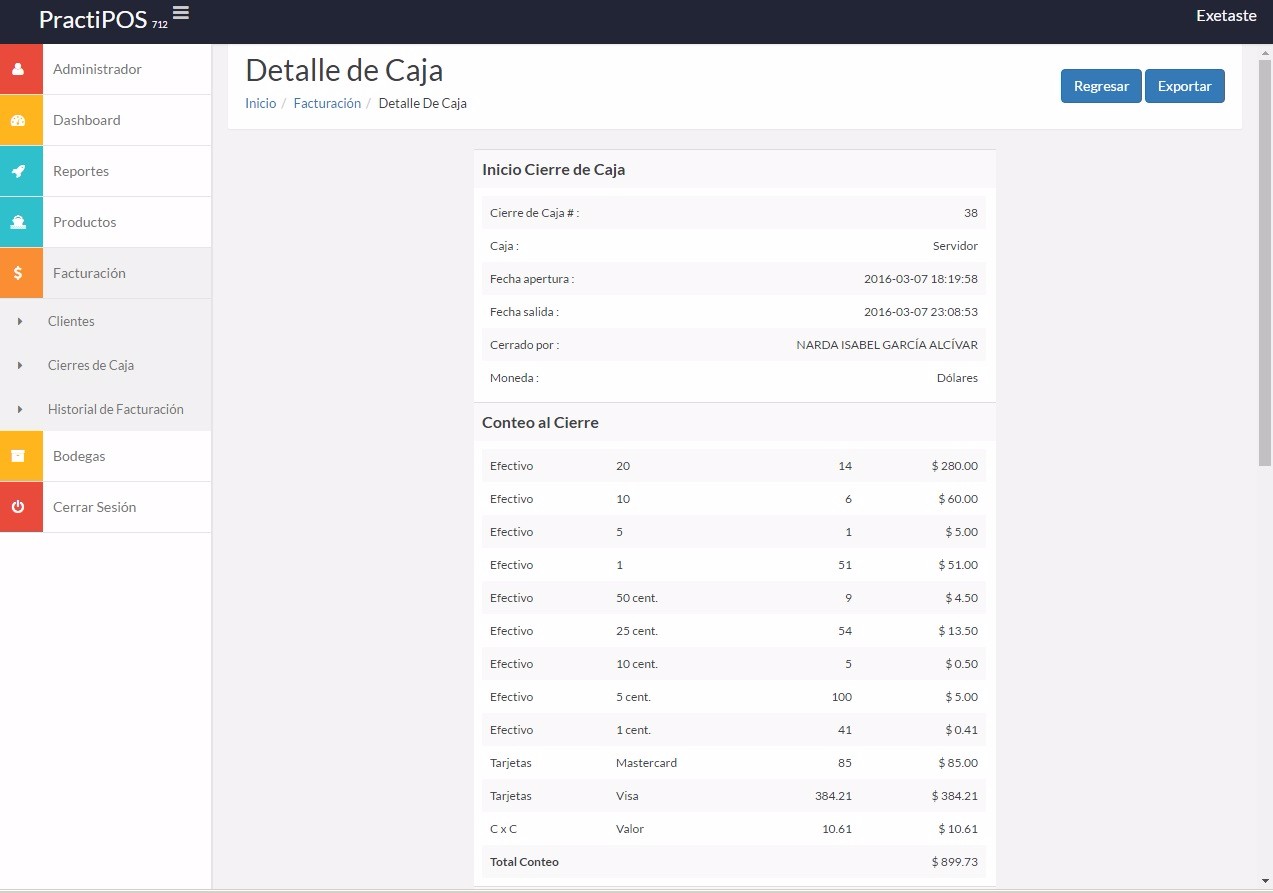
Task: Click the quantity 100 in 5 cent. row
Action: 842,697
